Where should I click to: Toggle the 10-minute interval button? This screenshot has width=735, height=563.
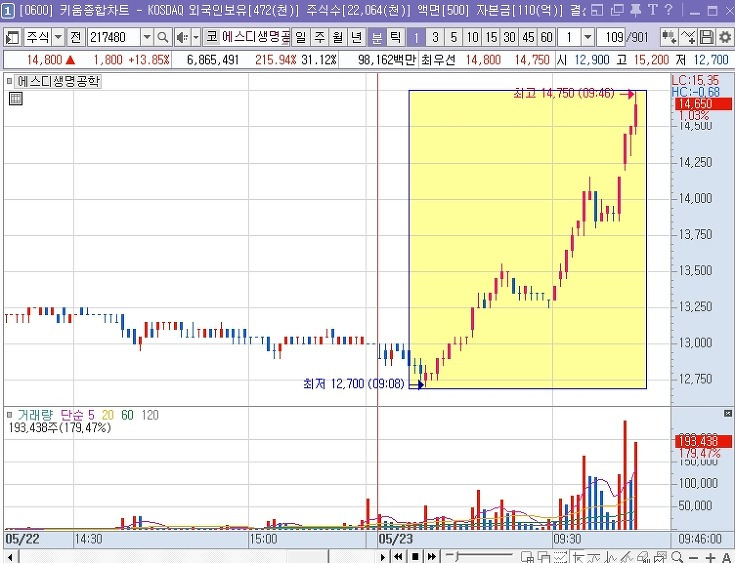472,37
